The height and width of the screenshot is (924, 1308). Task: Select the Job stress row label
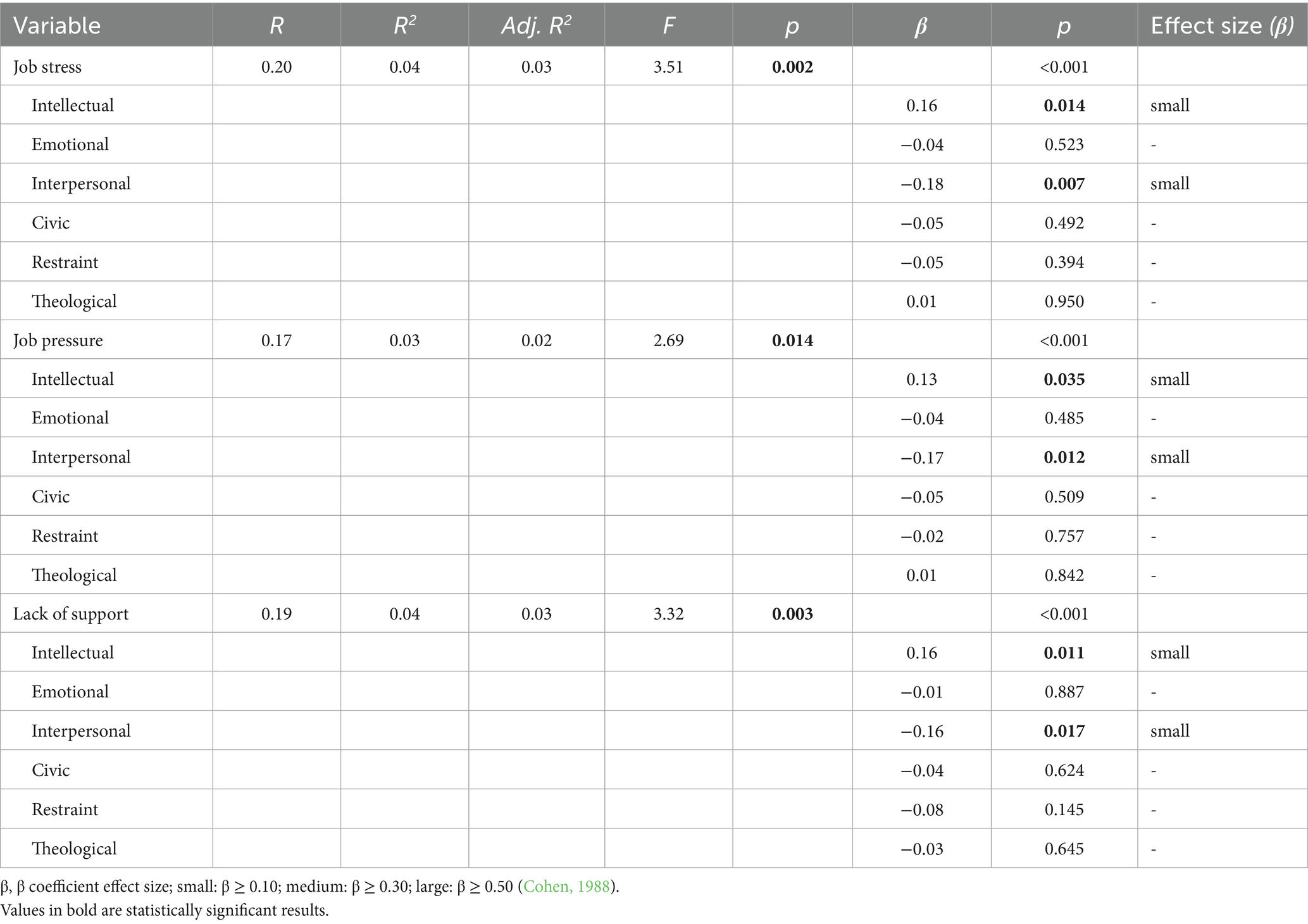[x=47, y=66]
